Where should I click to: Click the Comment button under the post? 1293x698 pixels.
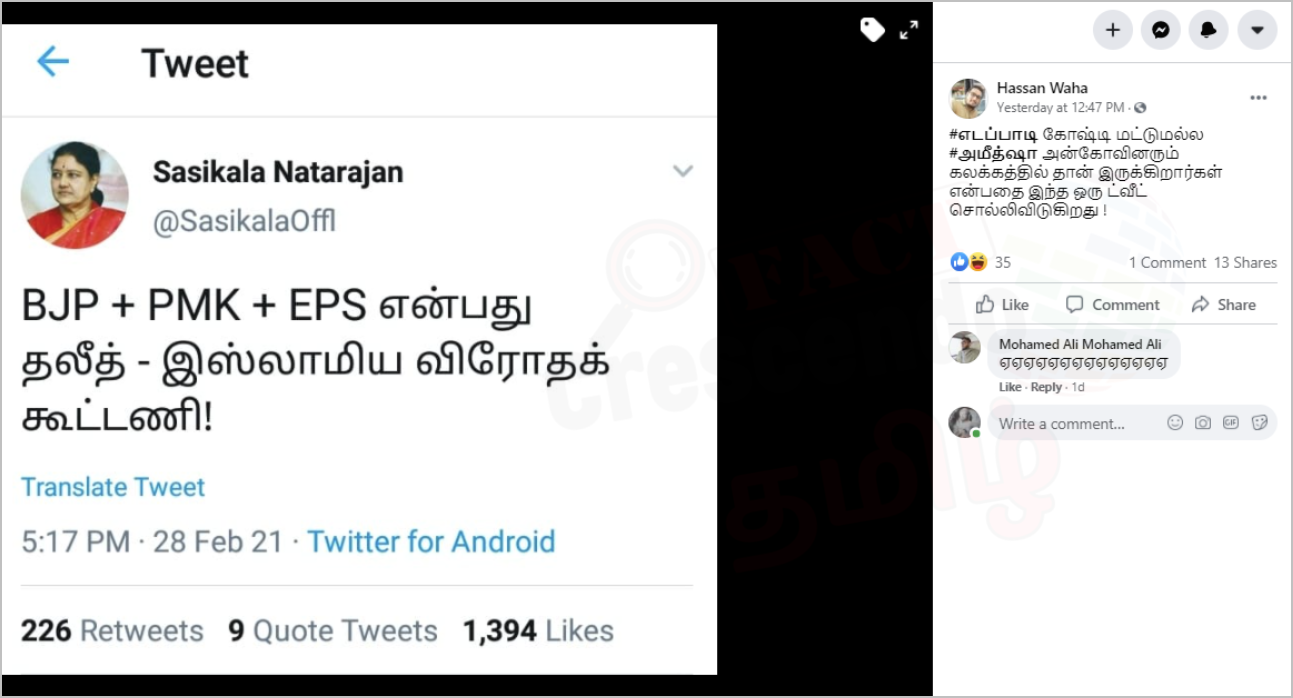(x=1113, y=305)
